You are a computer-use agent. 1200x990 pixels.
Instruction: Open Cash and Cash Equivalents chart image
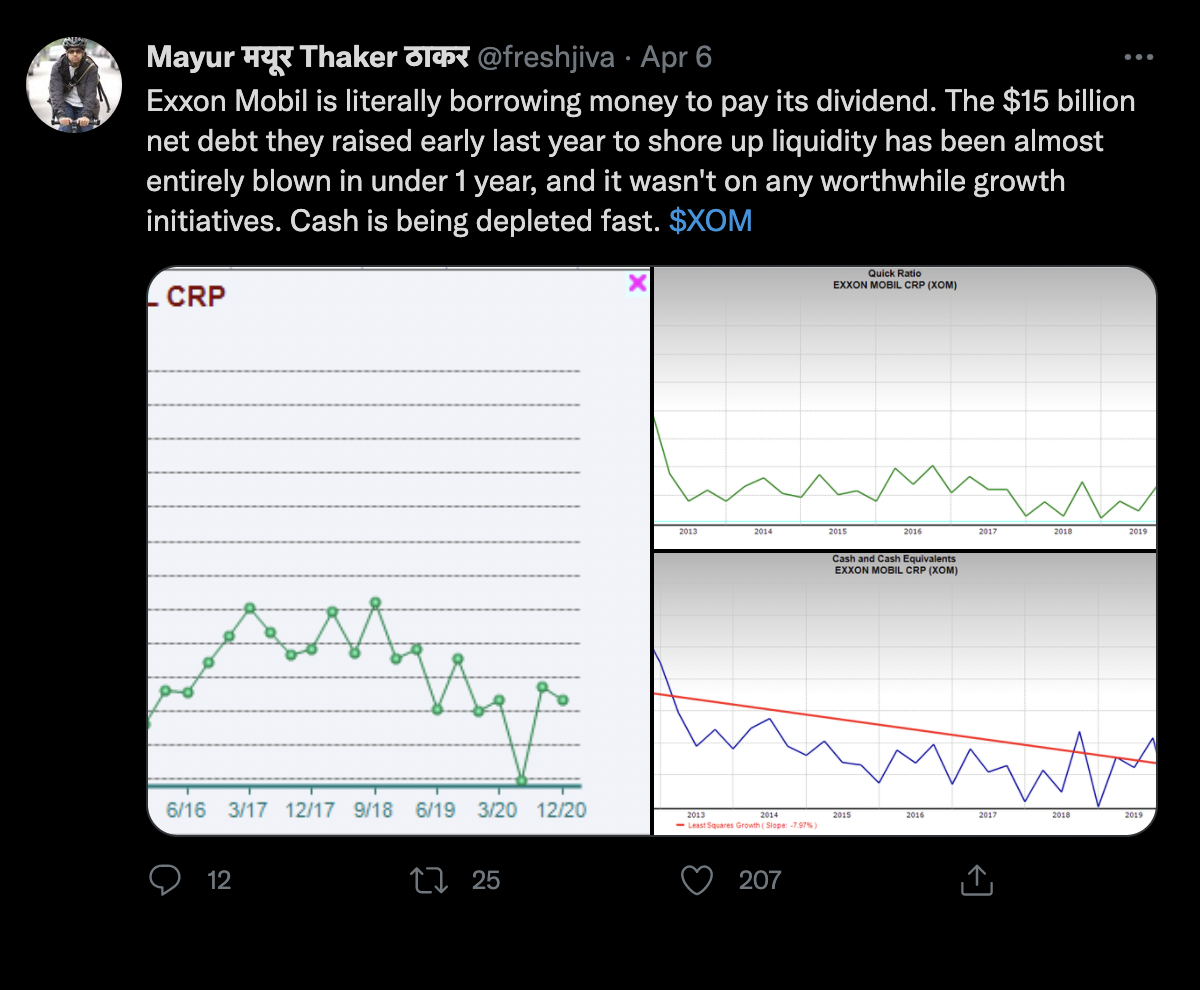904,700
